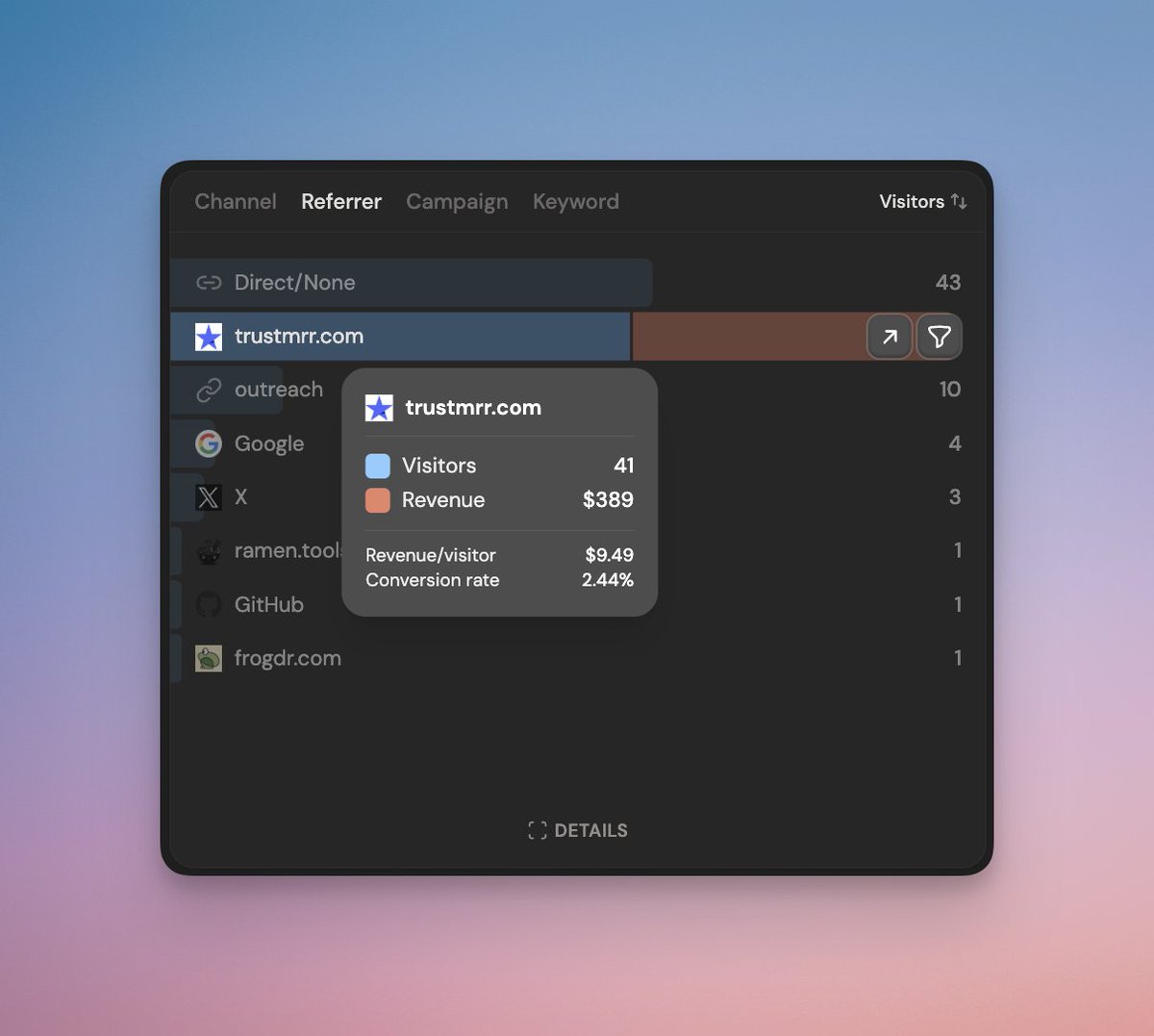The height and width of the screenshot is (1036, 1154).
Task: Open the Campaign tab
Action: click(457, 202)
